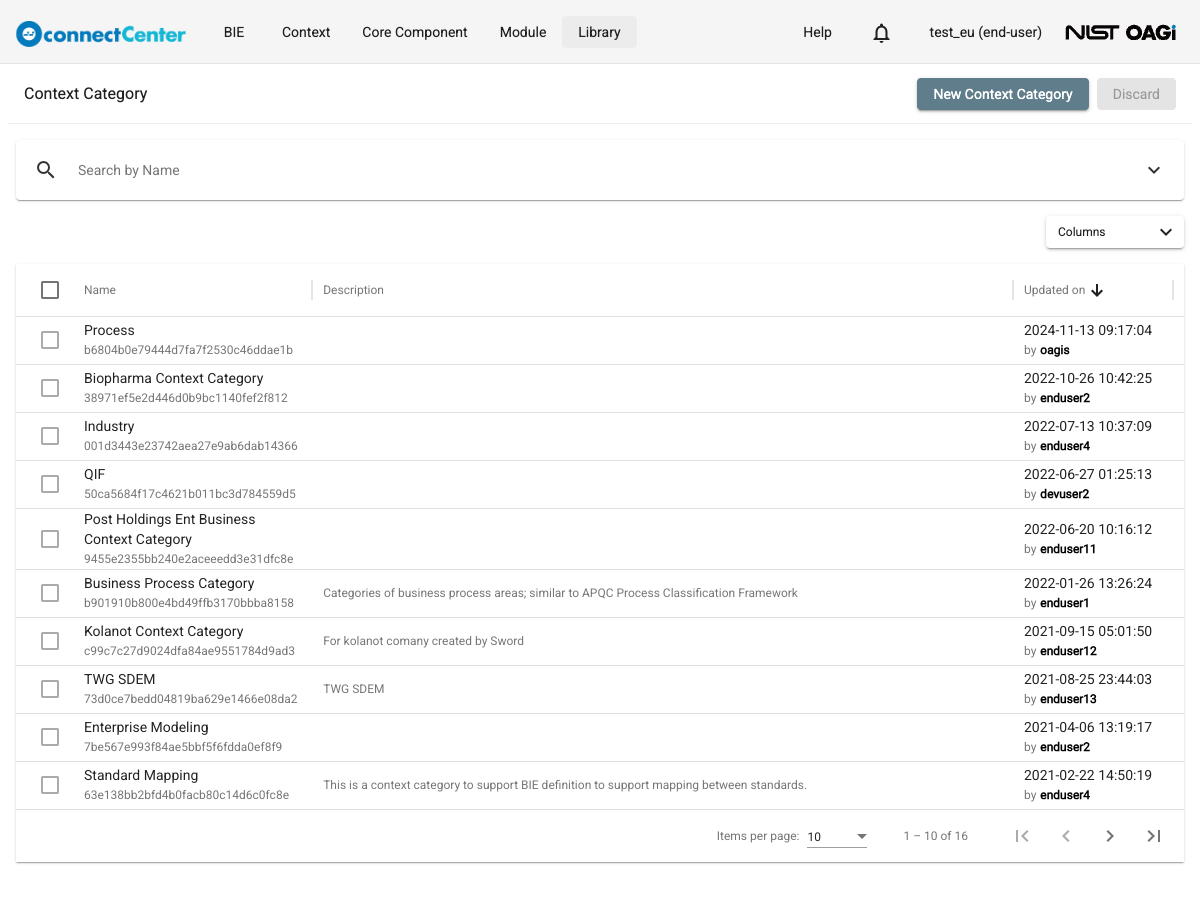Open Post Holdings Ent Business Context Category
Viewport: 1200px width, 913px height.
[170, 529]
